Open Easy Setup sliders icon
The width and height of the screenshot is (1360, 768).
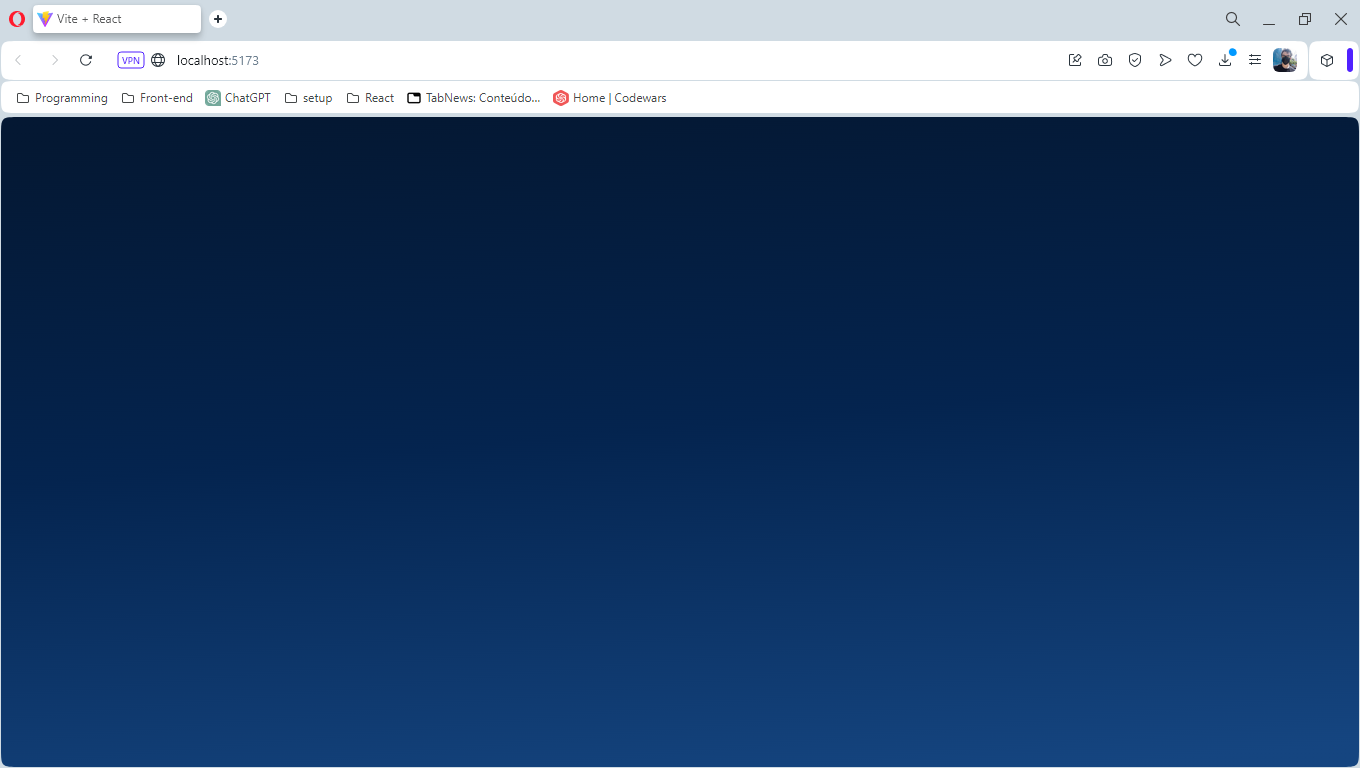[x=1255, y=60]
